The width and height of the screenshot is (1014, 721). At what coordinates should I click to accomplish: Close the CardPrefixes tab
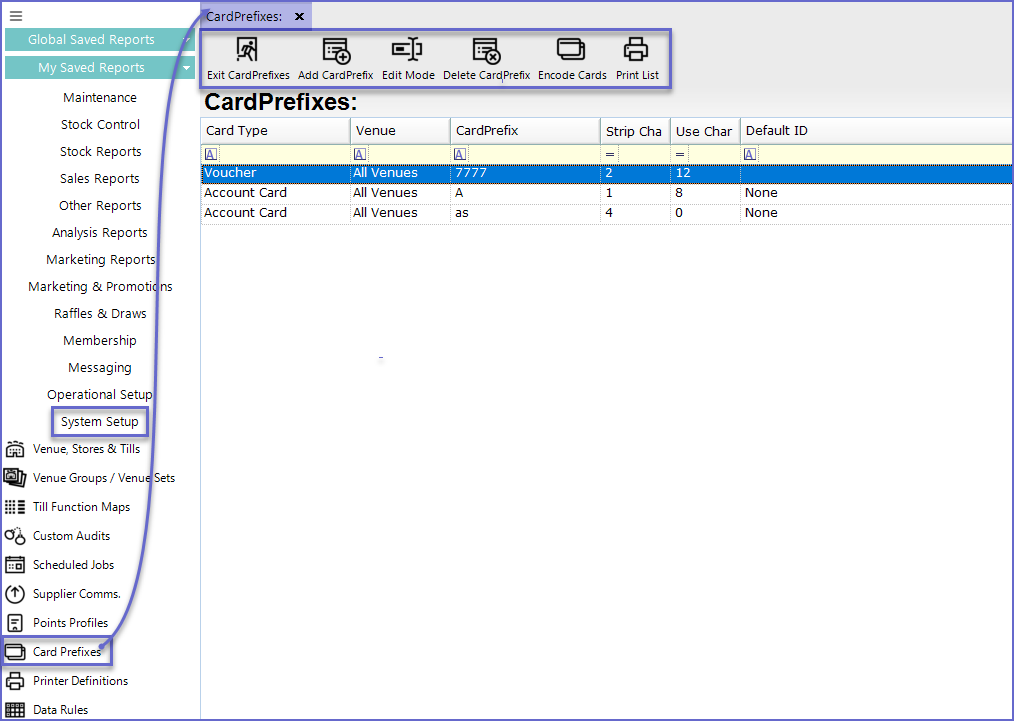coord(299,17)
